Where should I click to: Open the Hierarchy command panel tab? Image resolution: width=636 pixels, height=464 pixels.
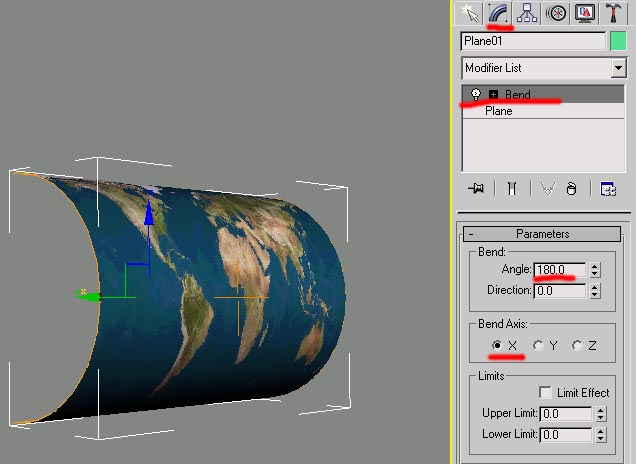[x=527, y=13]
